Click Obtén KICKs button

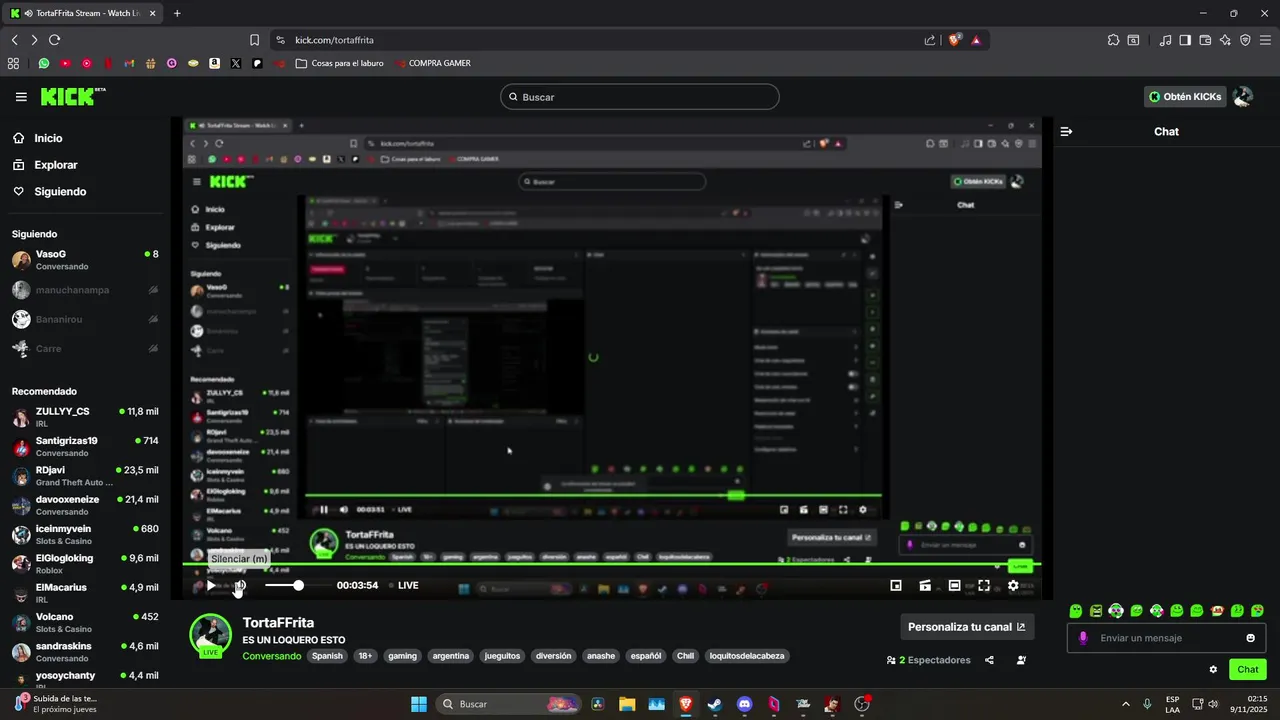pyautogui.click(x=1185, y=97)
